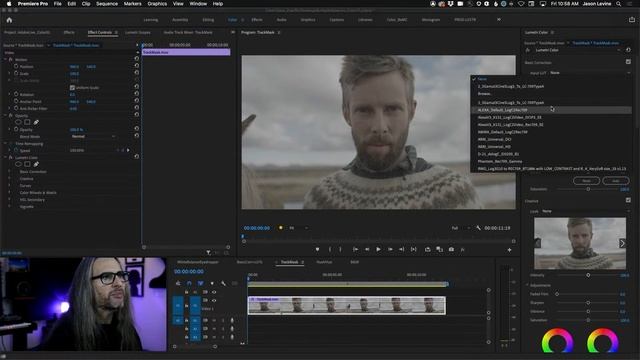Toggle Rotation stopwatch animation

[x=16, y=94]
